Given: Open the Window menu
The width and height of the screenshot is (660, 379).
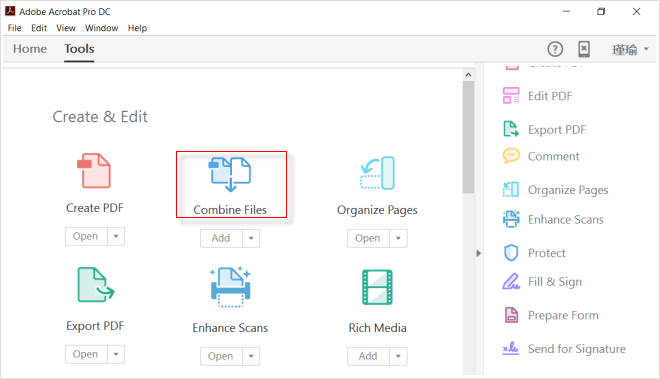Looking at the screenshot, I should [x=101, y=28].
